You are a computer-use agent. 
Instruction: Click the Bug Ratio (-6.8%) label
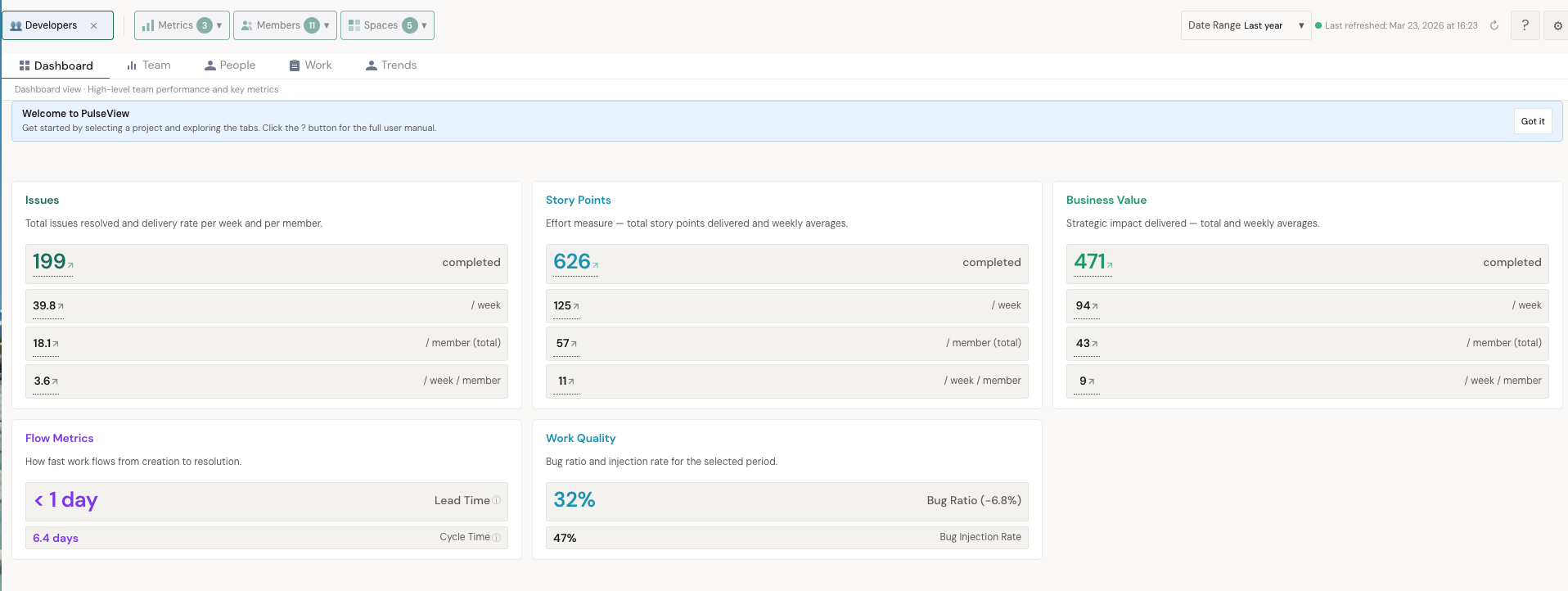[x=974, y=500]
